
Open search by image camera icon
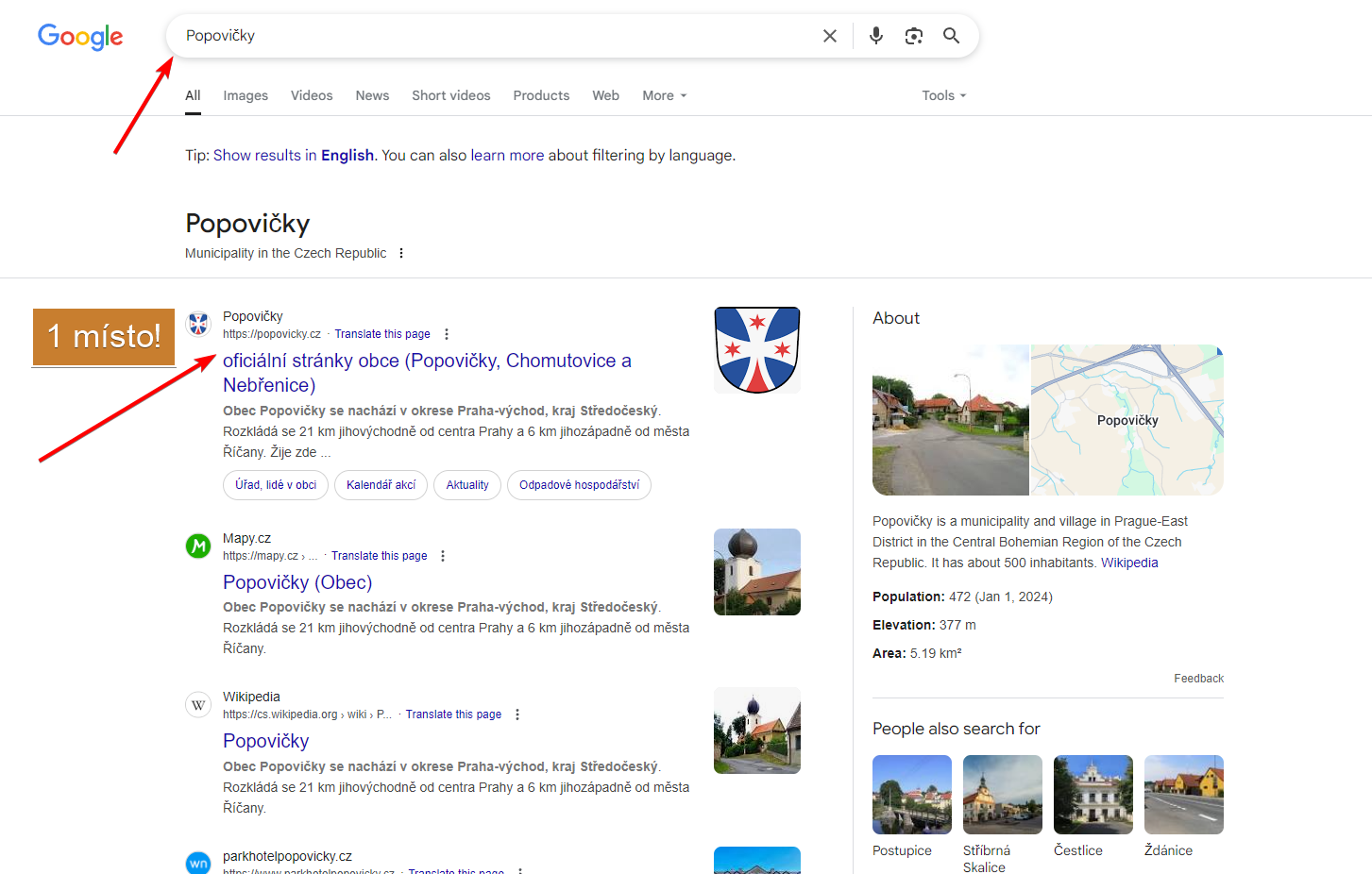click(x=914, y=36)
